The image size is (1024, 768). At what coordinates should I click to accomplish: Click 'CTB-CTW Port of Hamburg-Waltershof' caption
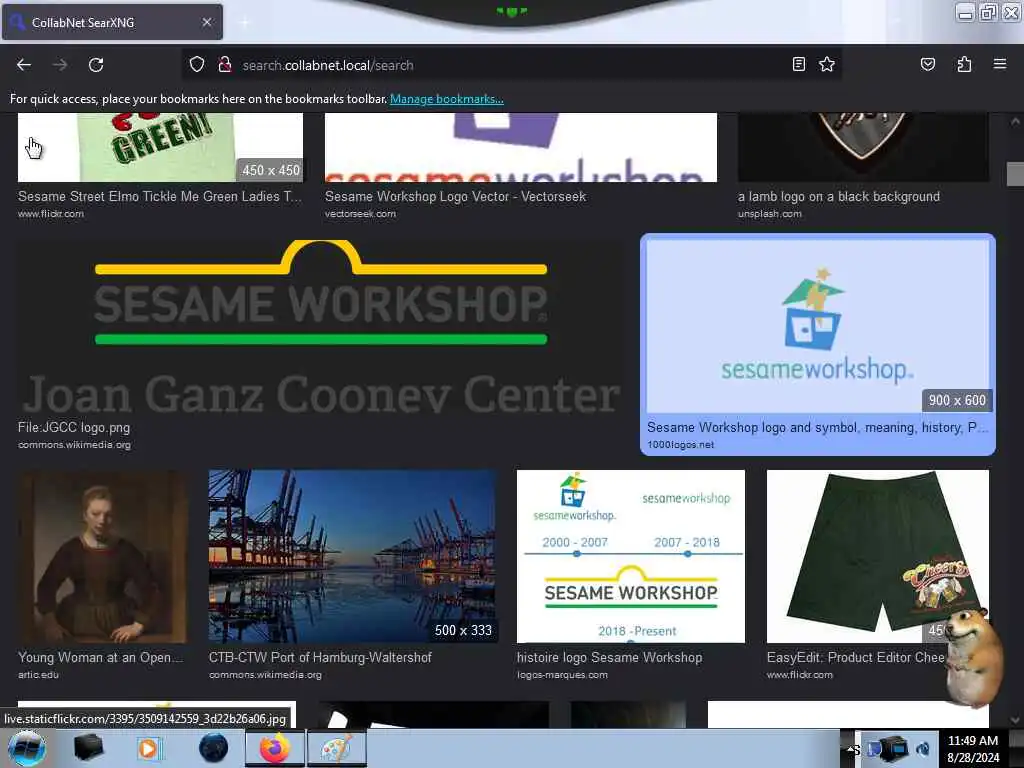pyautogui.click(x=320, y=658)
